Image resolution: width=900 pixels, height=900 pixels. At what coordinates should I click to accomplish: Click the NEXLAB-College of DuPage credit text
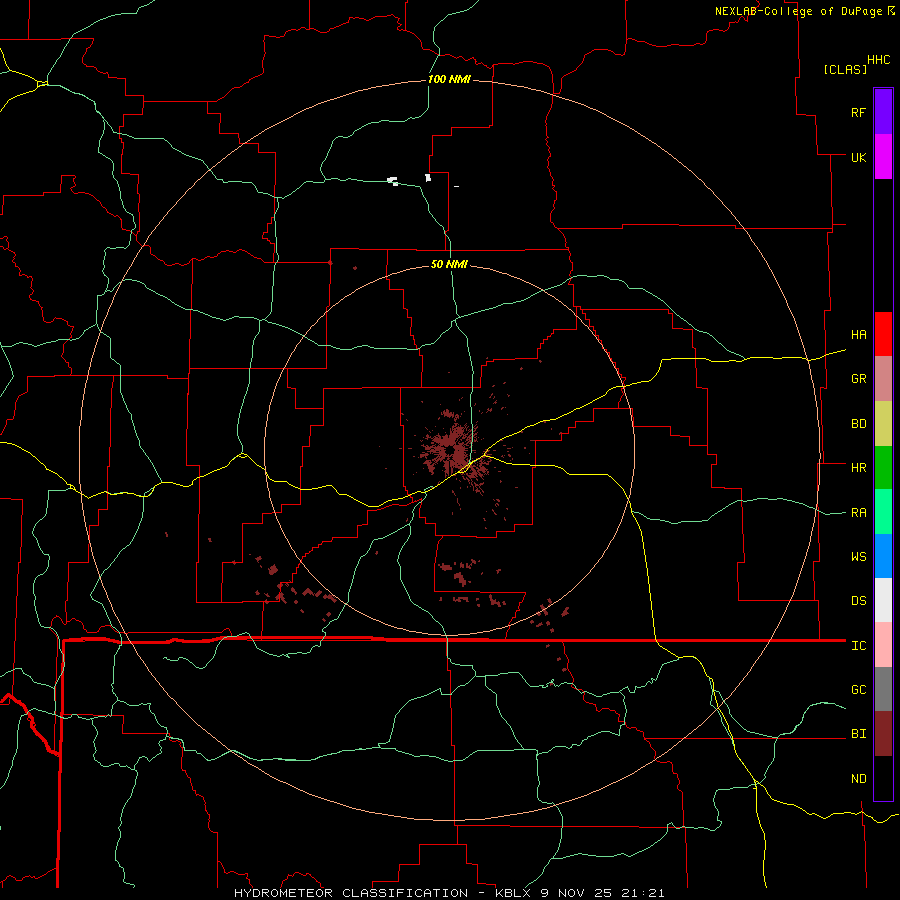(798, 11)
